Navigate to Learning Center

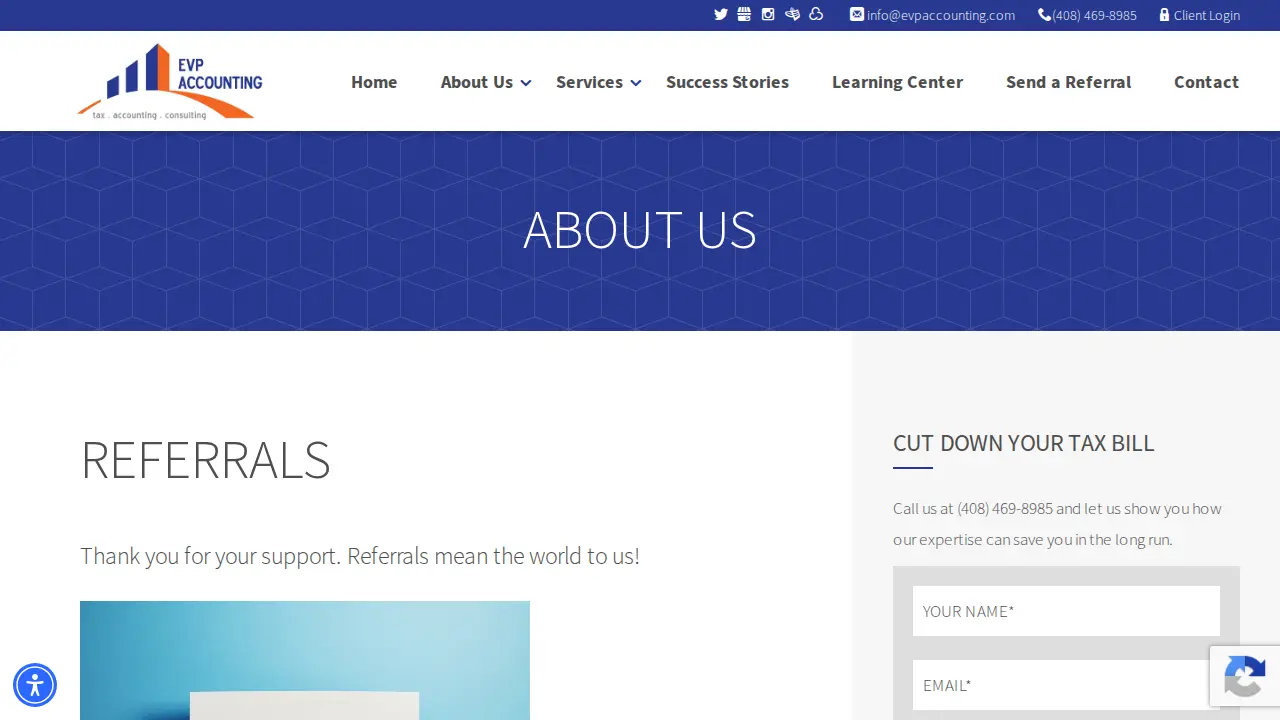coord(897,82)
